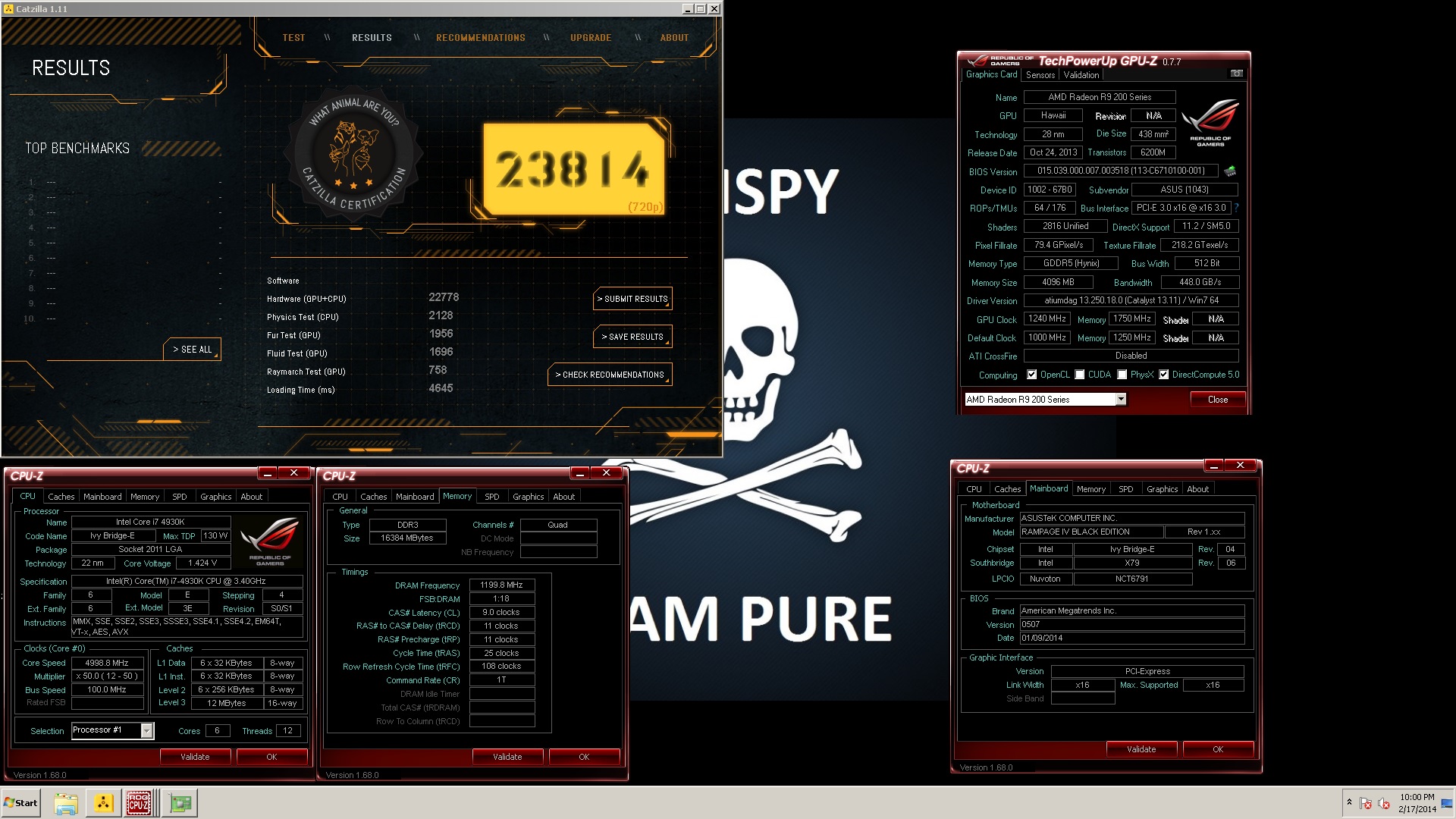Click OK in CPU-Z Mainboard window
Image resolution: width=1456 pixels, height=819 pixels.
pos(1218,749)
